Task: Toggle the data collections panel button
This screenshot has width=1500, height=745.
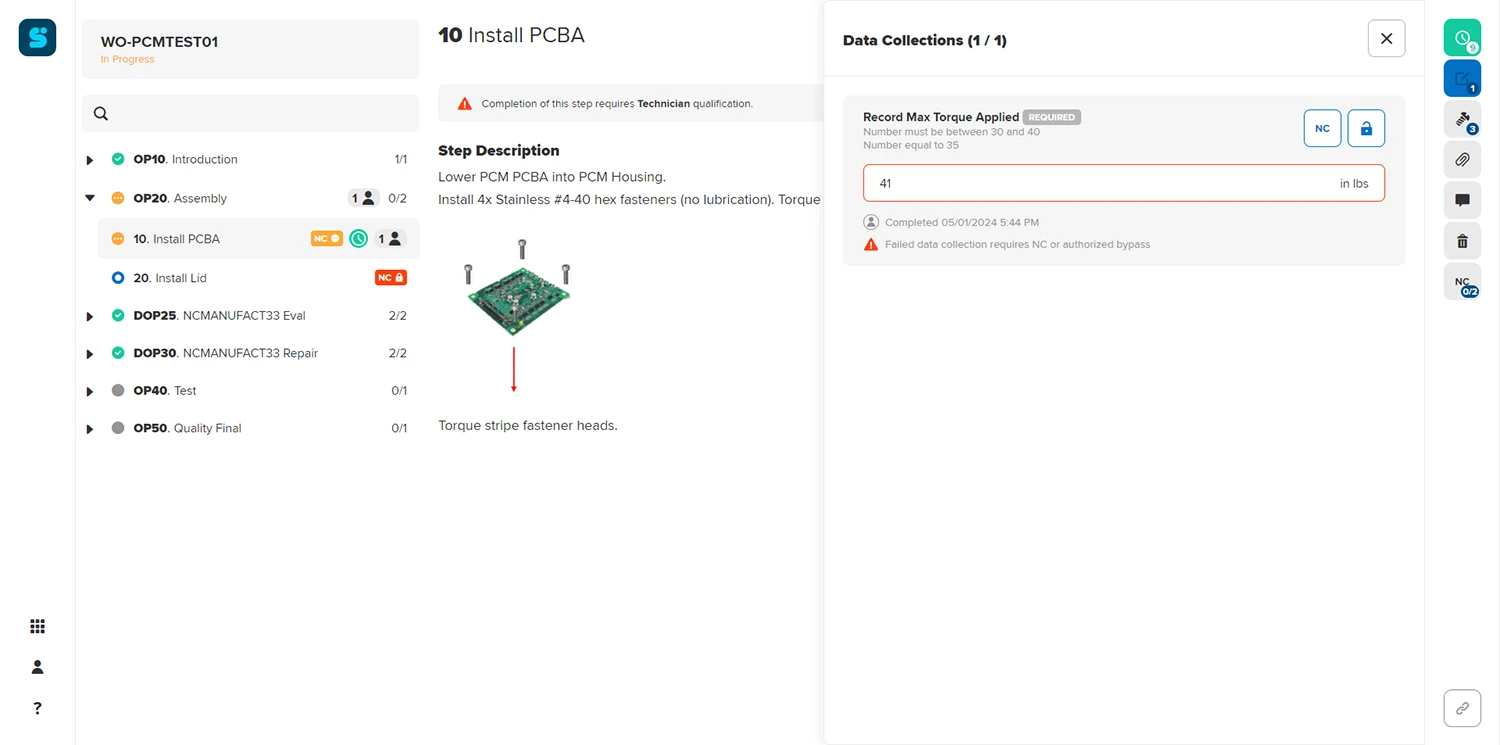Action: (1461, 78)
